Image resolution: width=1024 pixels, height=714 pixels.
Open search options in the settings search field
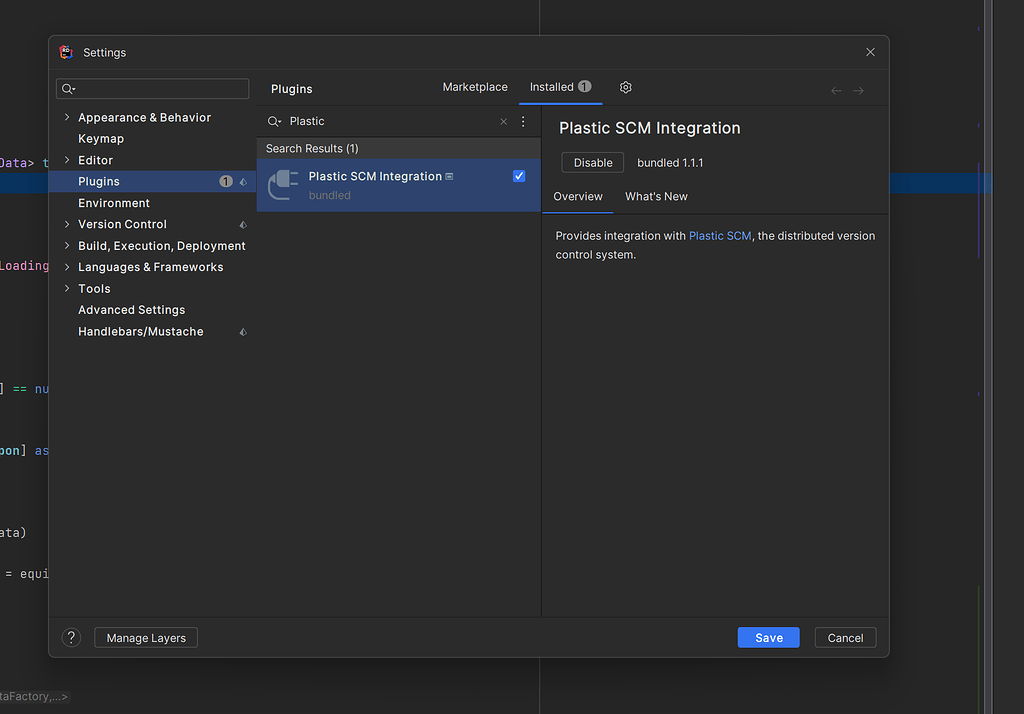(66, 88)
